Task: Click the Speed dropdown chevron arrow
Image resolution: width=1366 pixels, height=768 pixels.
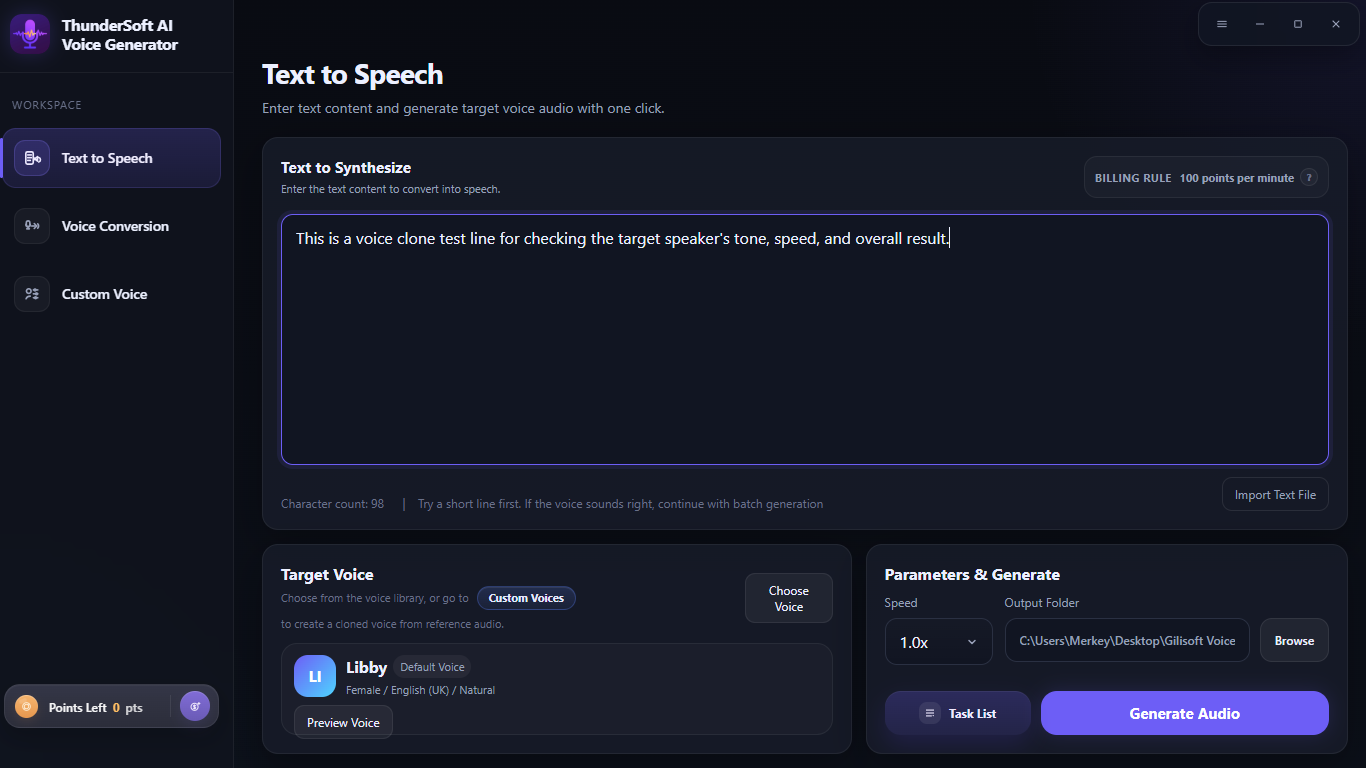Action: pos(972,642)
